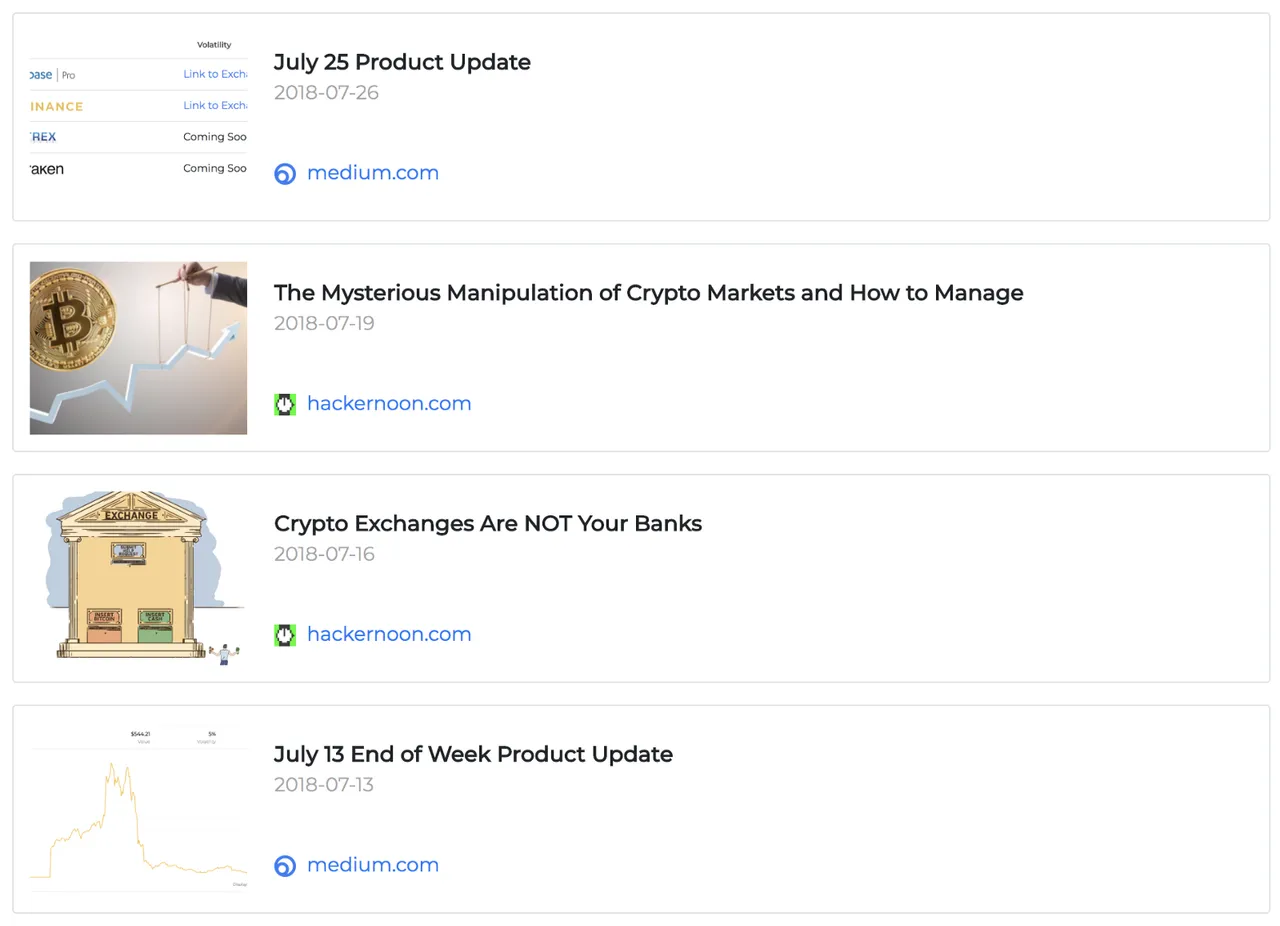Click the exchange table thumbnail image
The height and width of the screenshot is (926, 1280).
pyautogui.click(x=138, y=117)
